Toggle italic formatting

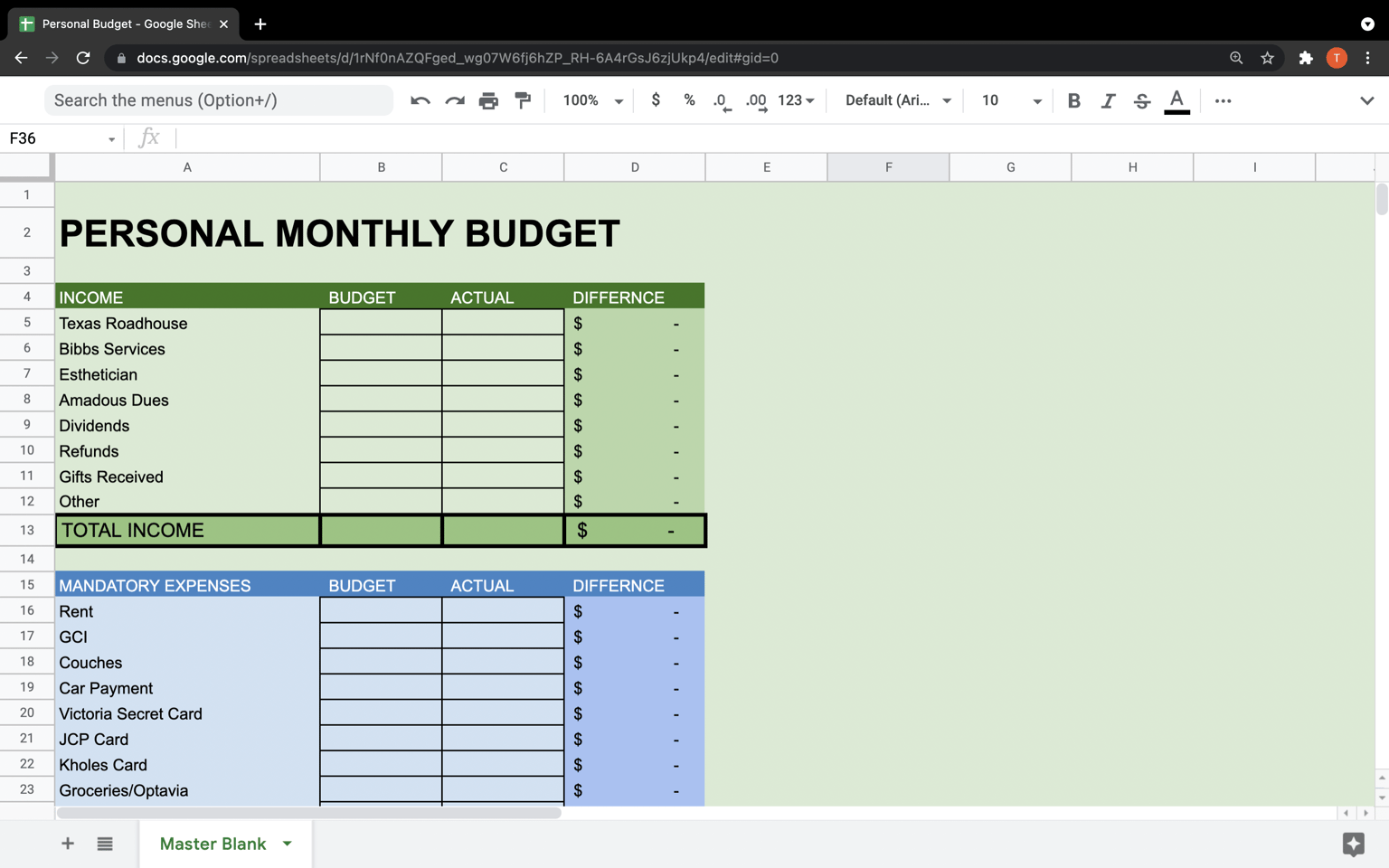click(x=1108, y=100)
